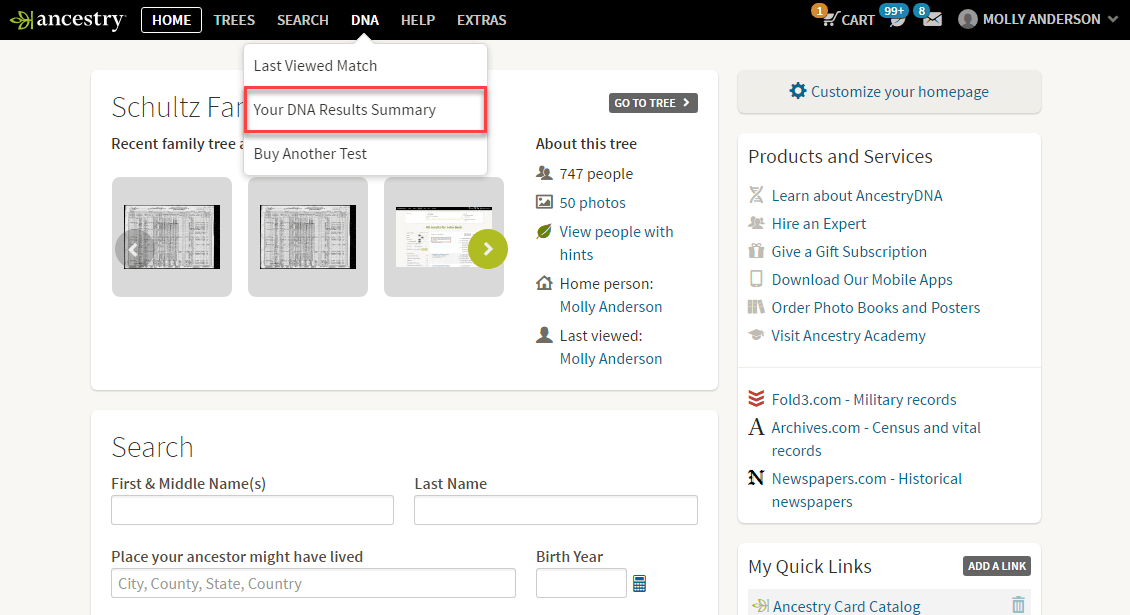
Task: Open the DNA menu
Action: (365, 20)
